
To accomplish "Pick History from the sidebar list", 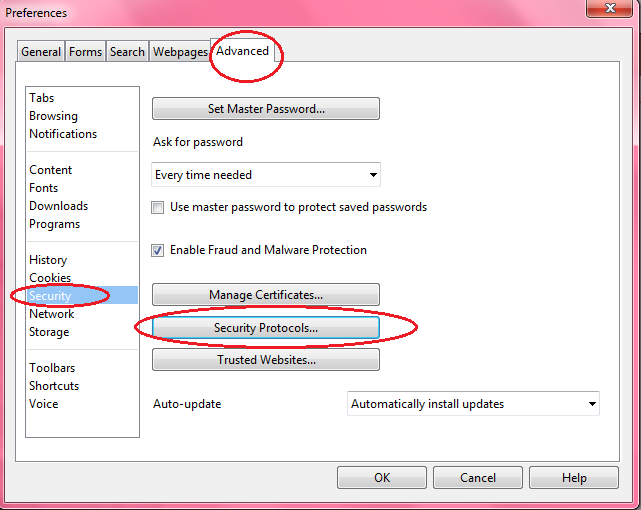I will [48, 260].
